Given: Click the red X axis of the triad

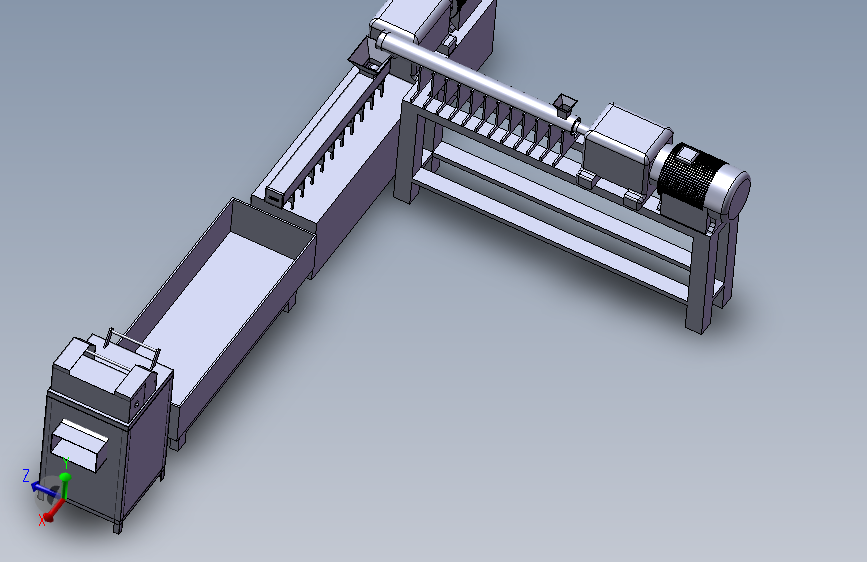Looking at the screenshot, I should pos(52,512).
